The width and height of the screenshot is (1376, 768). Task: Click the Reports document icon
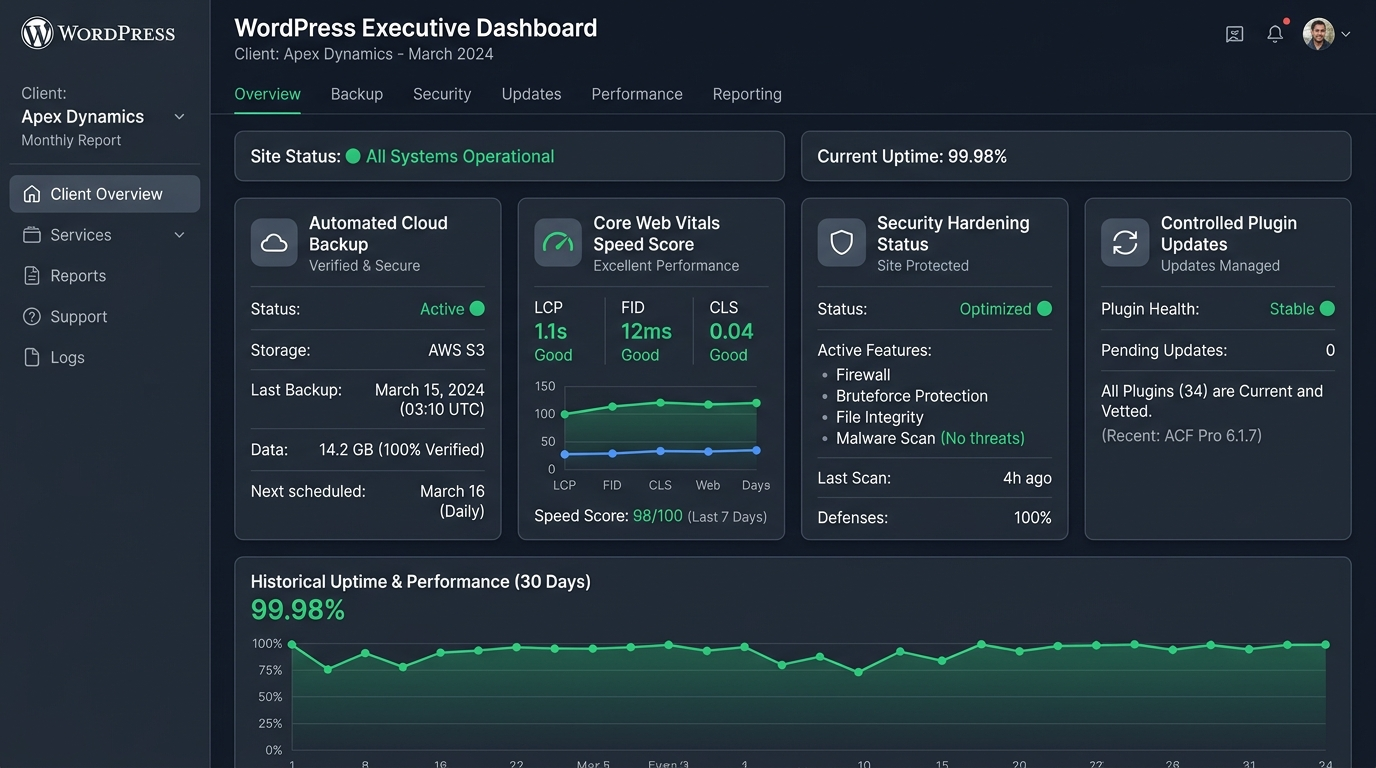pos(32,276)
